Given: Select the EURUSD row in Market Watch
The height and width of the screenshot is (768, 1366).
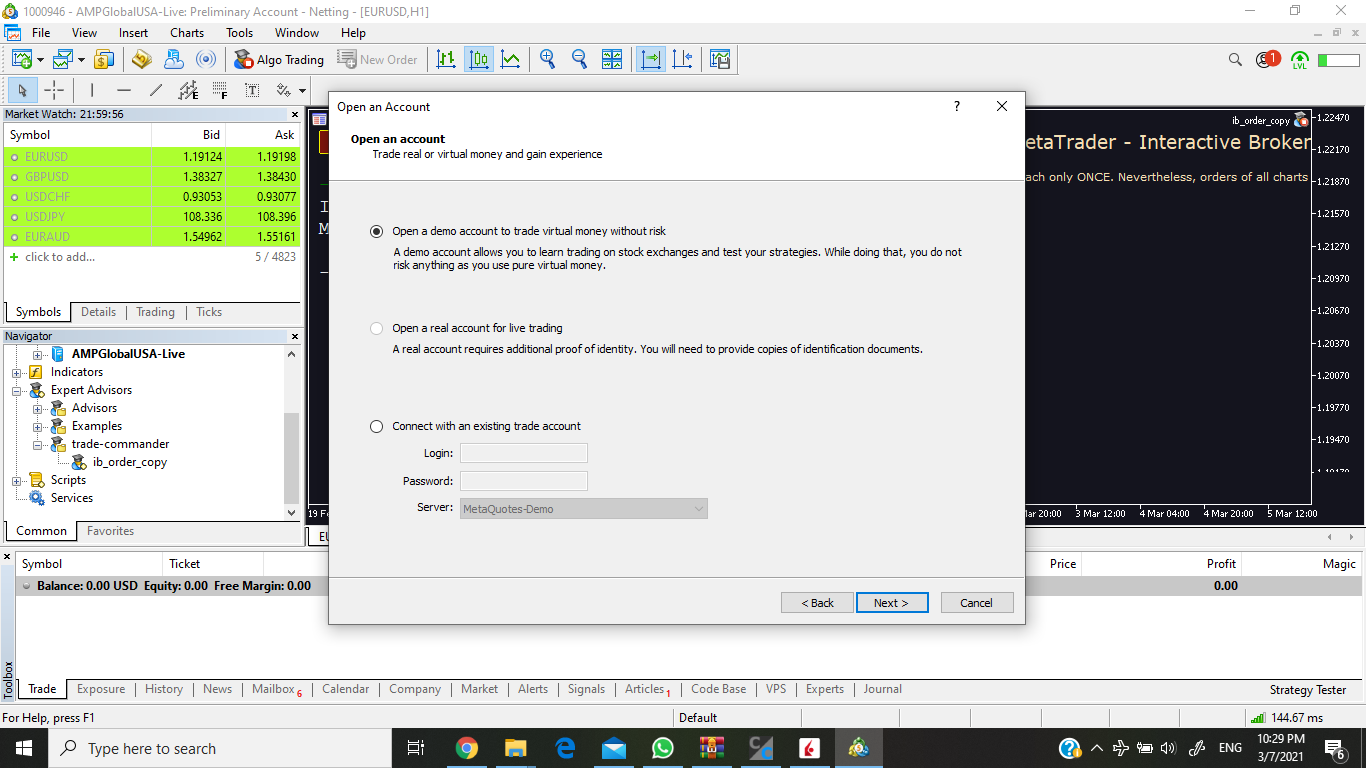Looking at the screenshot, I should 152,157.
